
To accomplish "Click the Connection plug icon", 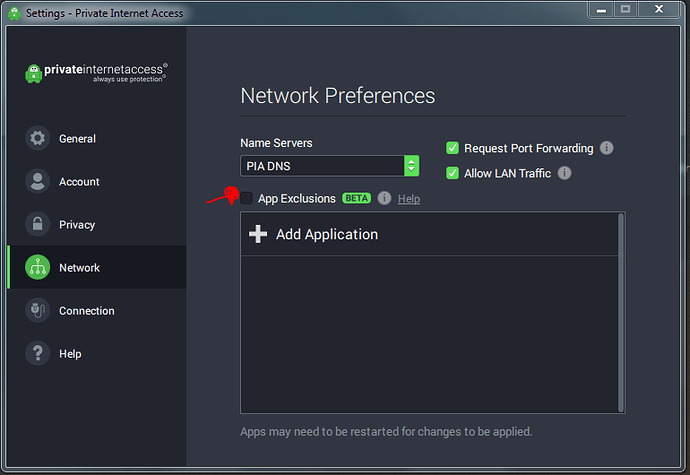I will click(37, 311).
